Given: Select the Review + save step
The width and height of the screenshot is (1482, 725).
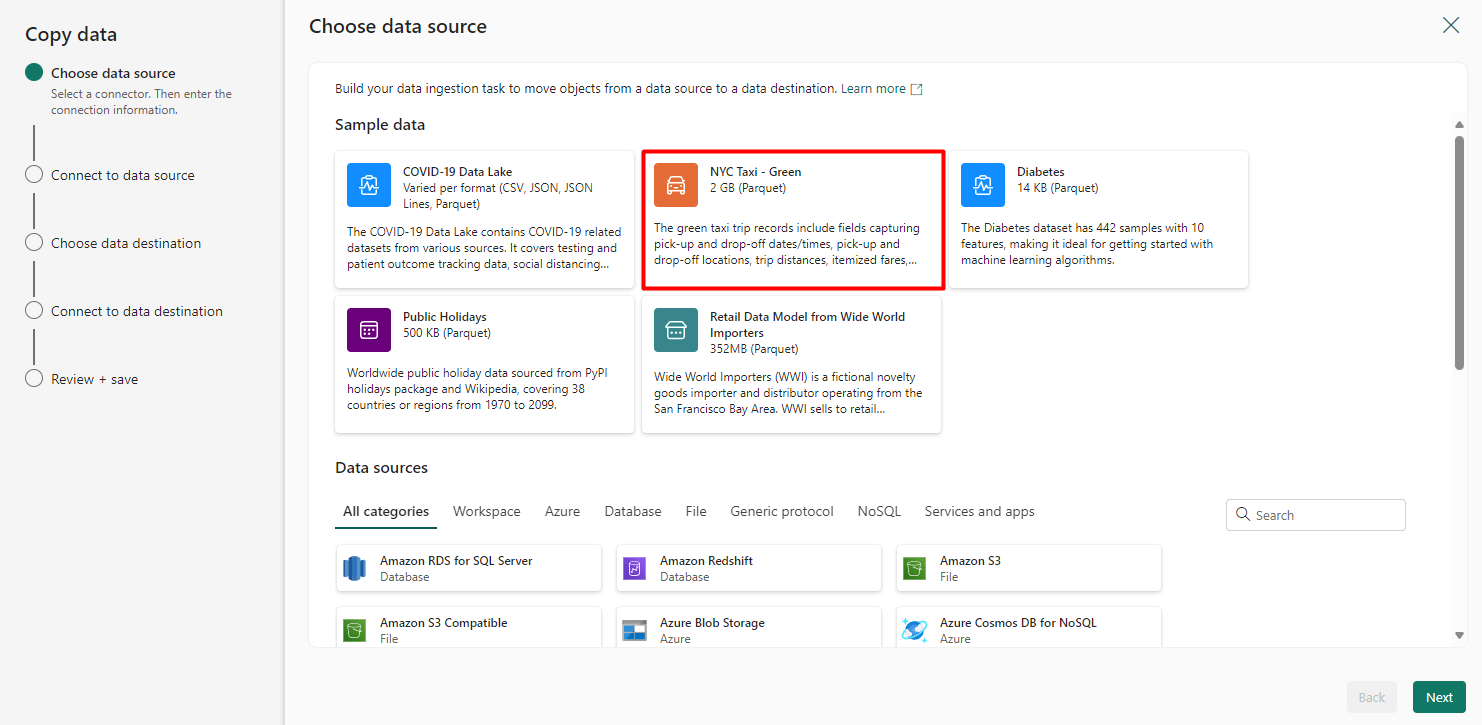Looking at the screenshot, I should click(x=94, y=379).
